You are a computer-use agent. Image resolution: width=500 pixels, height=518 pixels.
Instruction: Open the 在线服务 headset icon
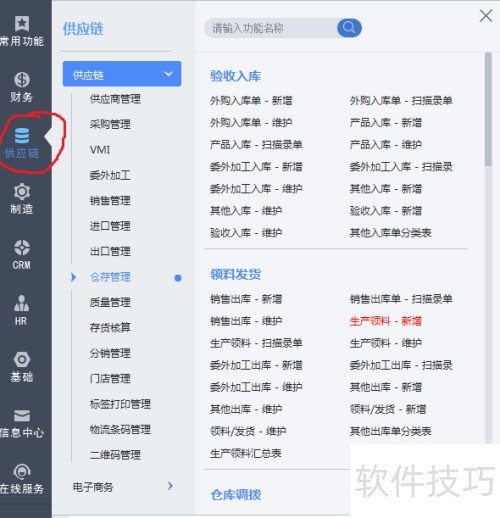(x=22, y=471)
